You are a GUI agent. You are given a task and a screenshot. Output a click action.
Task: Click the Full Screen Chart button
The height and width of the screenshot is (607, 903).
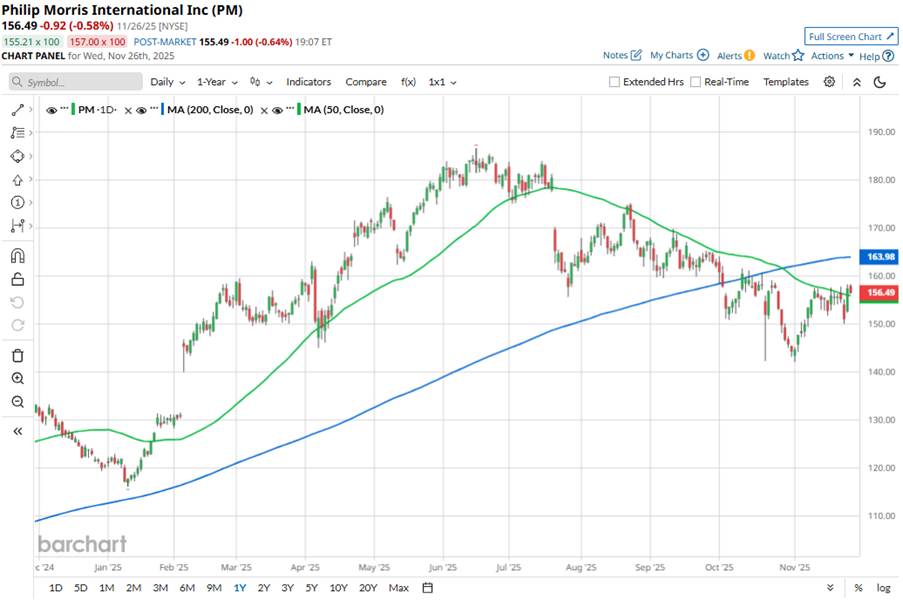click(848, 36)
